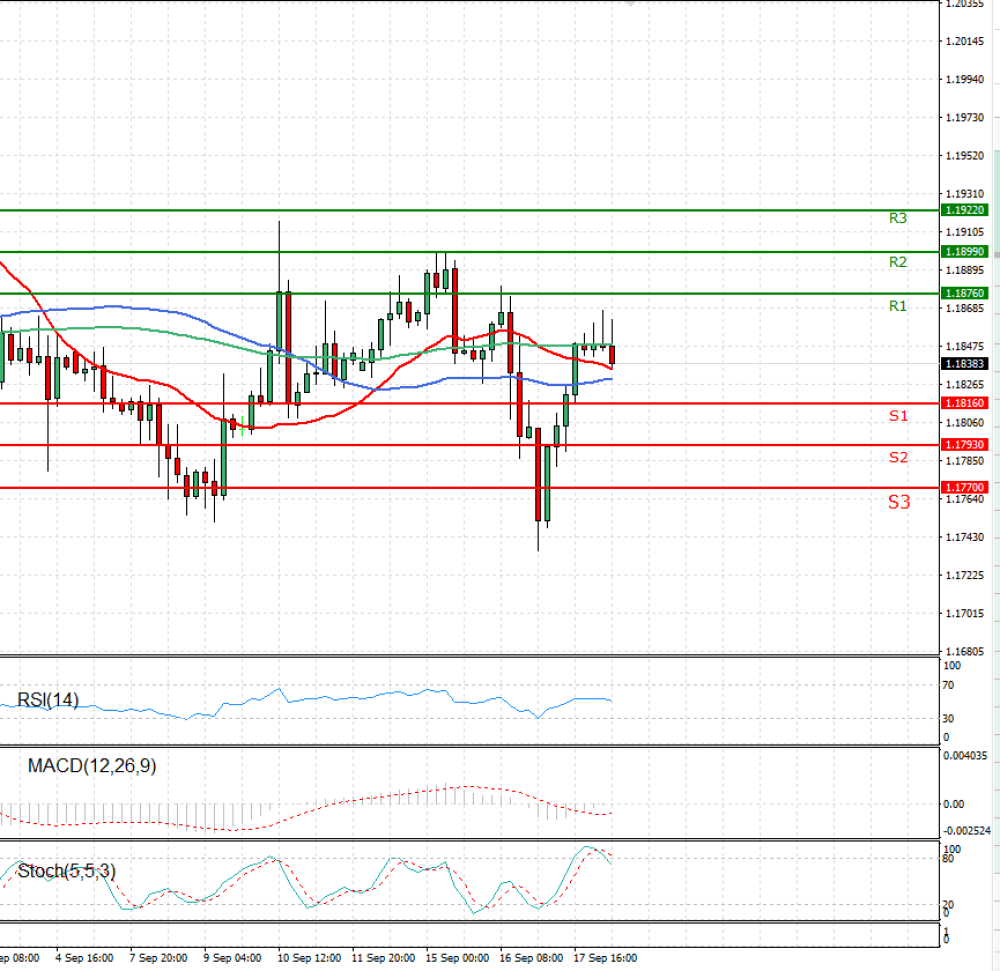Viewport: 1000px width, 971px height.
Task: Click the -0.002524 MACD scale value
Action: (967, 831)
